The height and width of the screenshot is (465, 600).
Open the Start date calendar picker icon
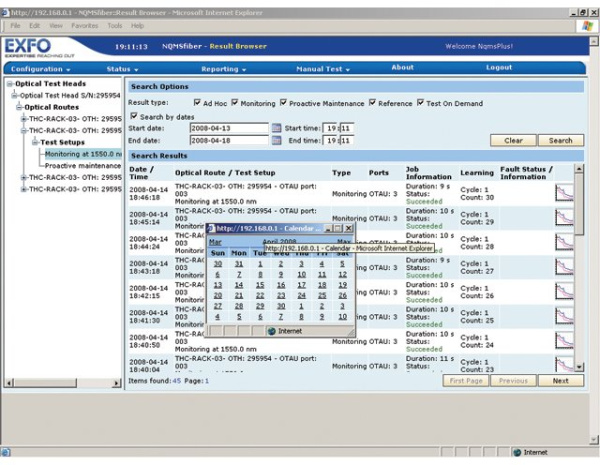(x=277, y=128)
